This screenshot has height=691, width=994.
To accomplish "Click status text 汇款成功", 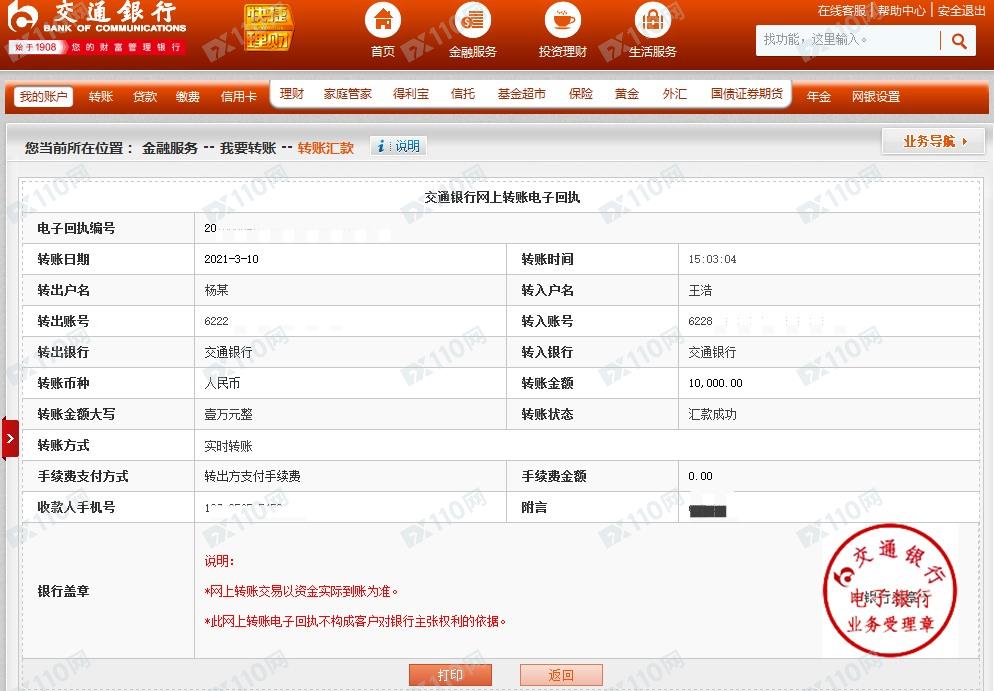I will click(x=713, y=415).
